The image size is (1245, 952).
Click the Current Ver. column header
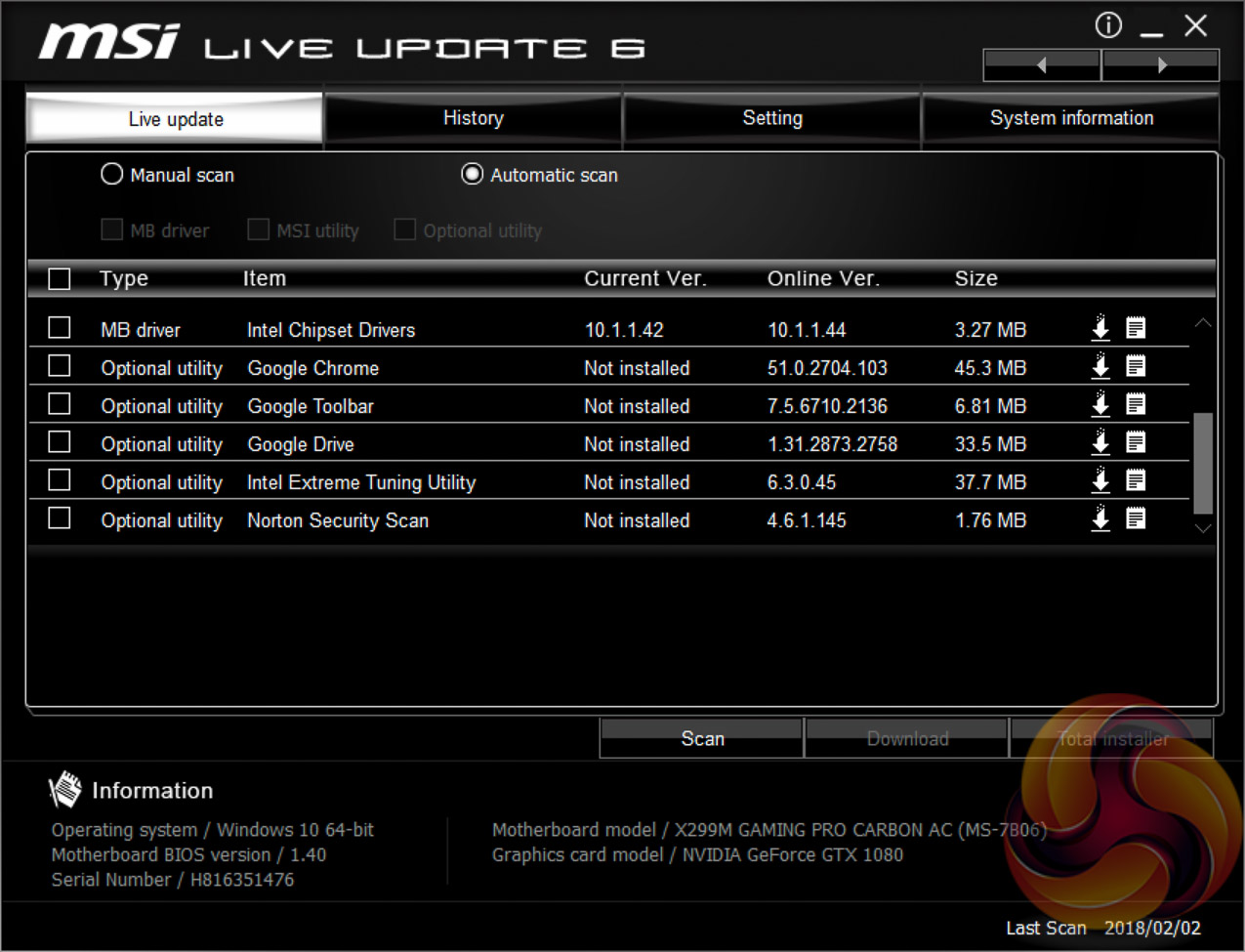(x=645, y=279)
